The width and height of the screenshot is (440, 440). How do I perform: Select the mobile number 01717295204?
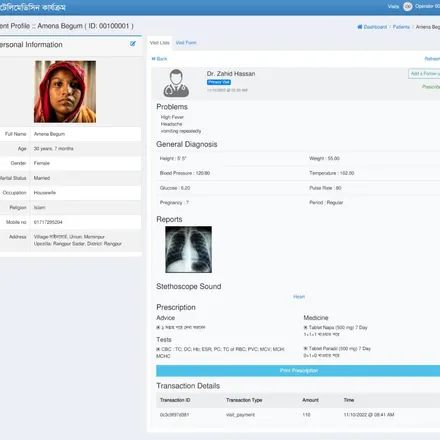pos(48,222)
